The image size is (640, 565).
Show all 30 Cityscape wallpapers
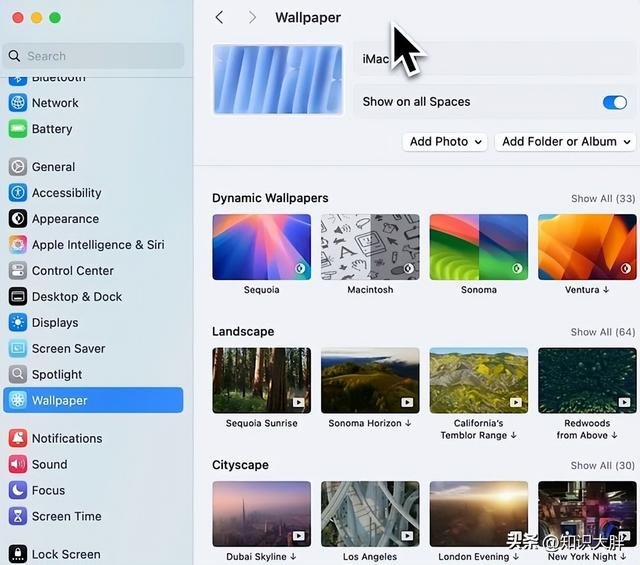pyautogui.click(x=602, y=466)
